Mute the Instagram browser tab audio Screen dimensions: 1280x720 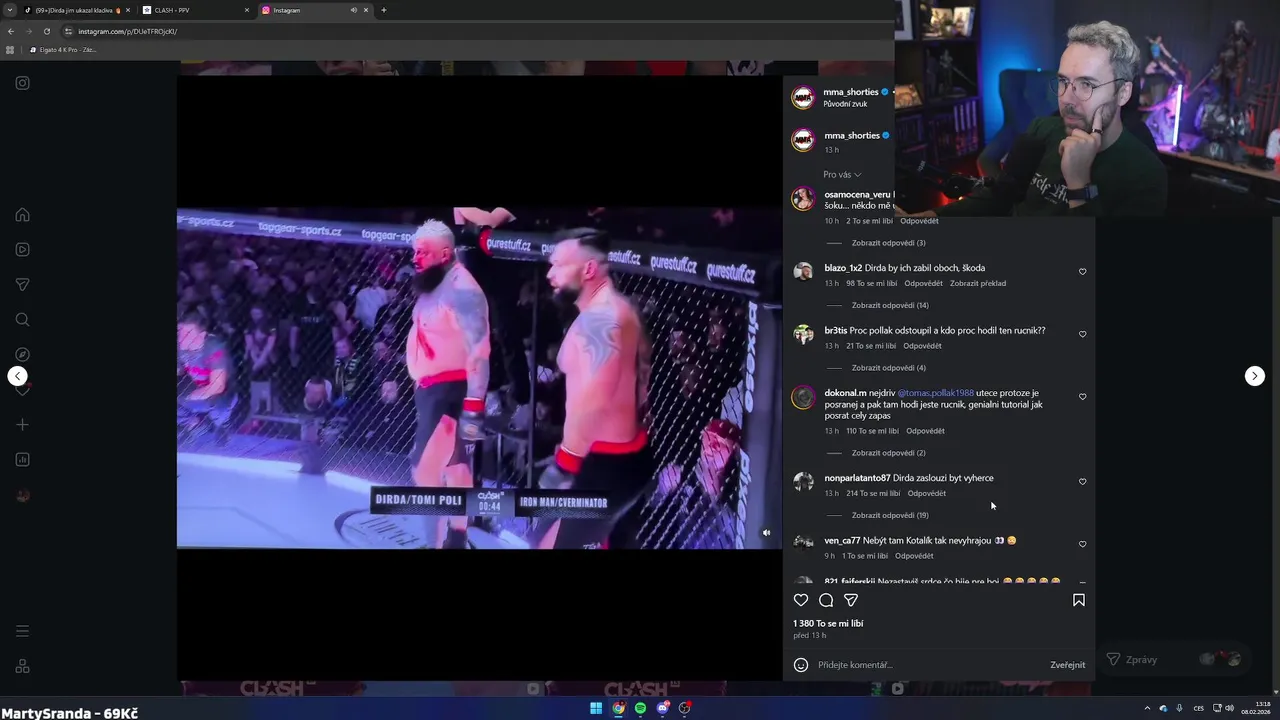[353, 10]
